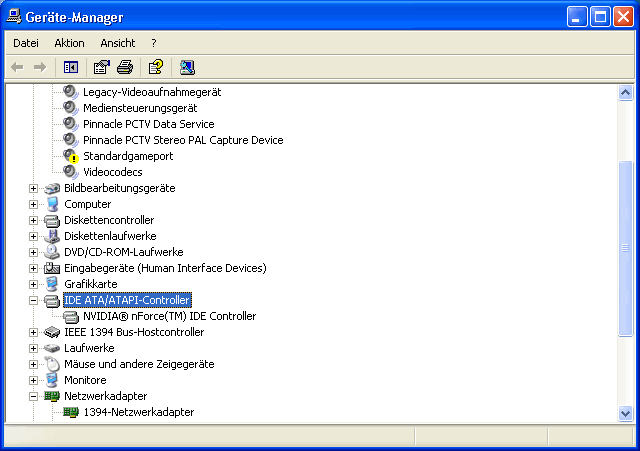The image size is (640, 451).
Task: Click the IDE ATA/ATAPI-Controller category icon
Action: [x=52, y=300]
